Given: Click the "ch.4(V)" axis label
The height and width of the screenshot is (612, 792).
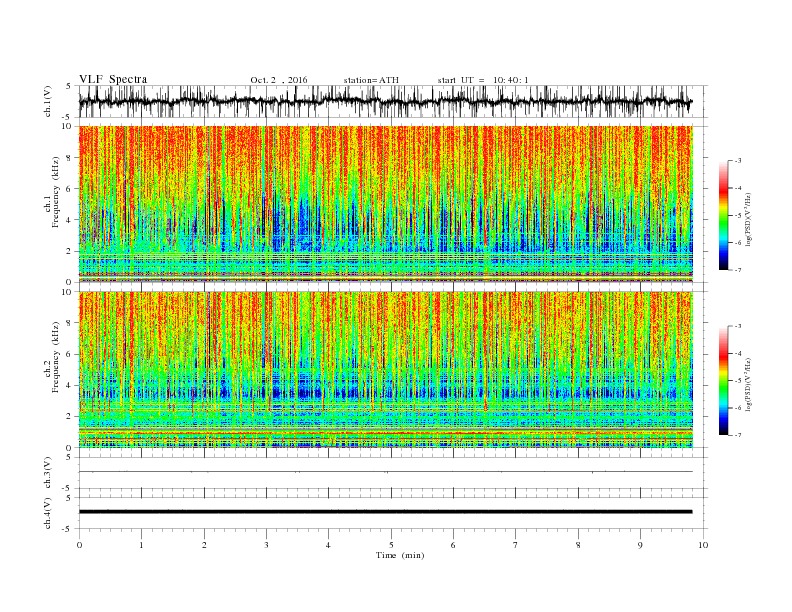Looking at the screenshot, I should pyautogui.click(x=47, y=513).
